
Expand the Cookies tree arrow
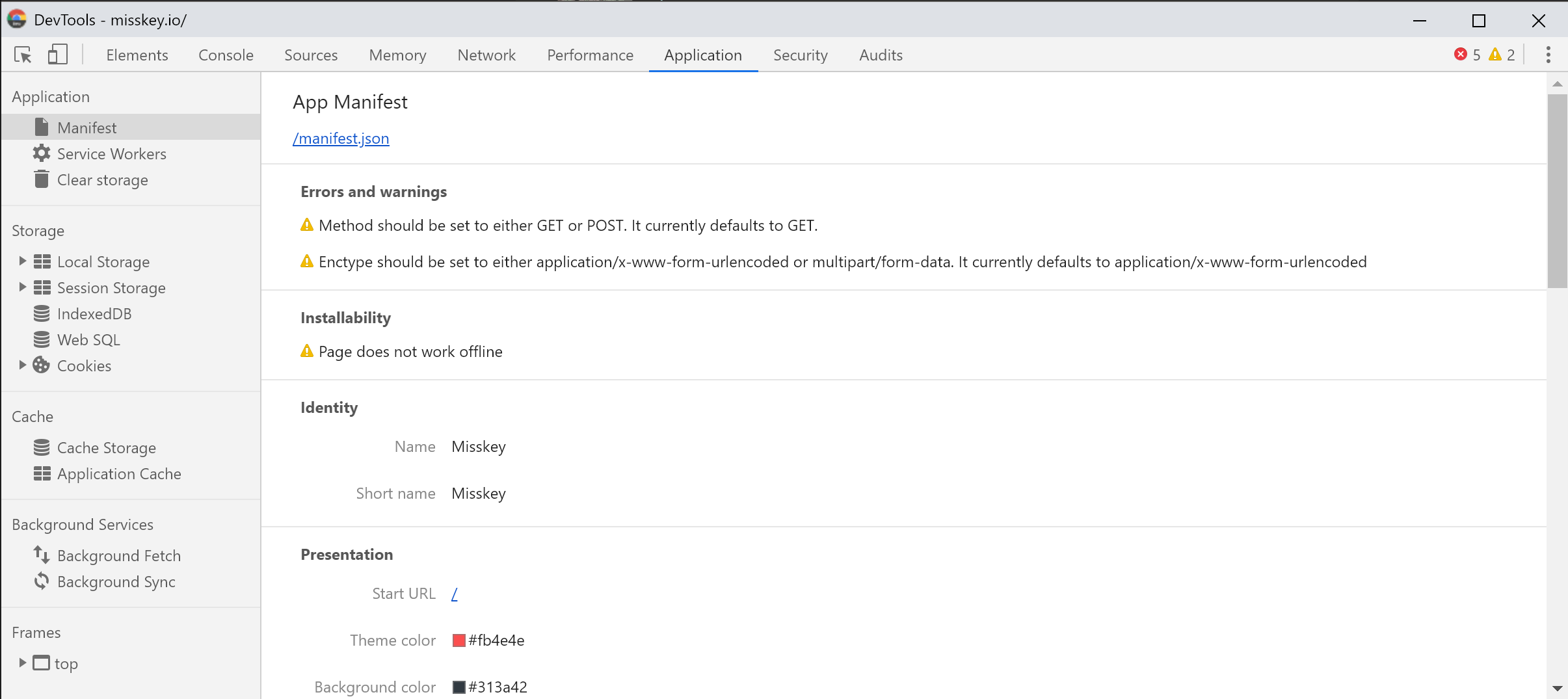[x=23, y=365]
